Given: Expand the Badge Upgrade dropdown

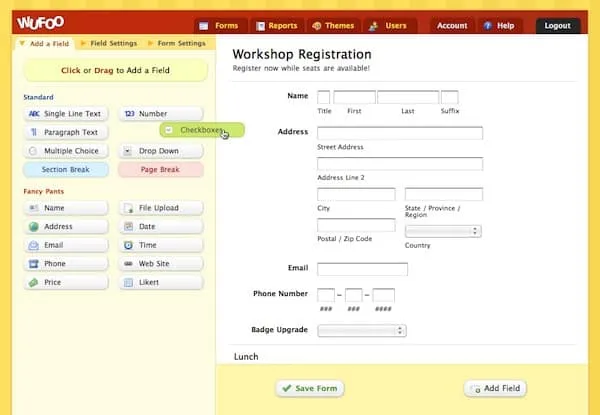Looking at the screenshot, I should (x=361, y=330).
